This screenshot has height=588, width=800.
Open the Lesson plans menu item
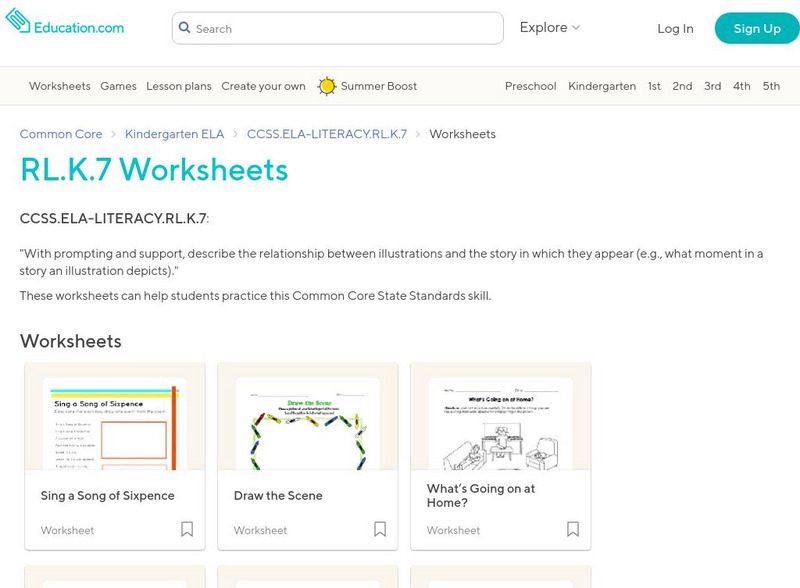(179, 86)
